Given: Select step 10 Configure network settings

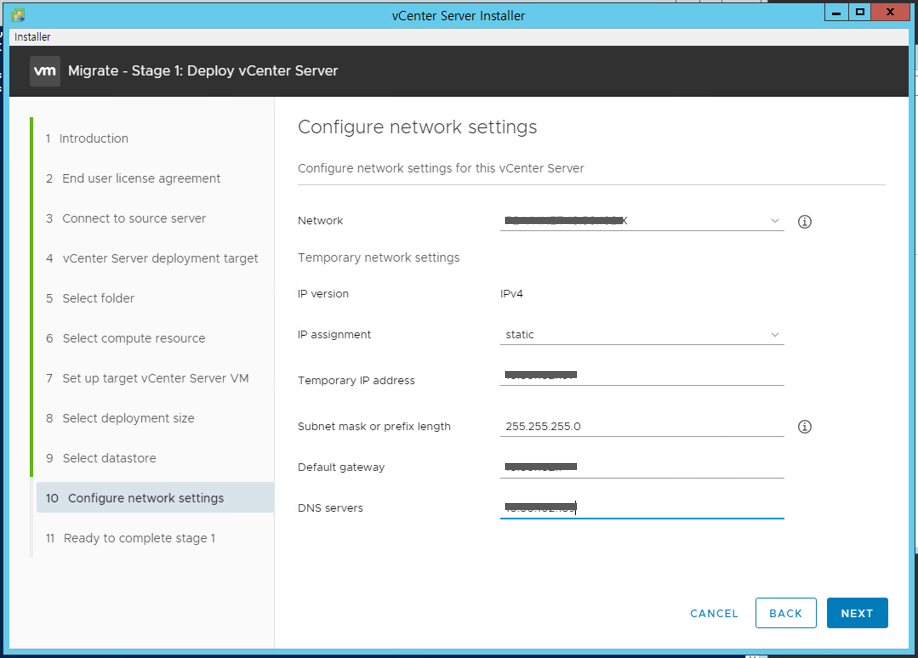Looking at the screenshot, I should coord(155,498).
